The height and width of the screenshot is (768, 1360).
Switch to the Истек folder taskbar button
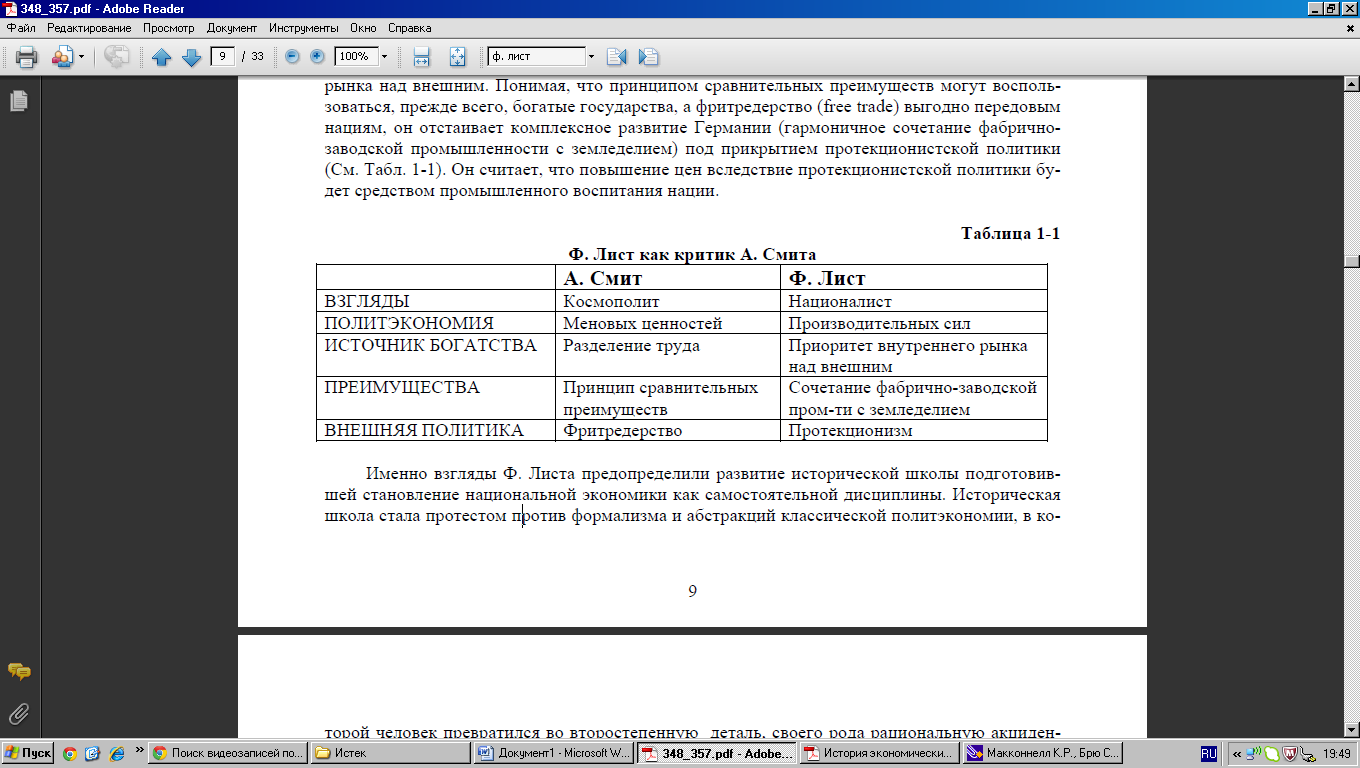[391, 753]
